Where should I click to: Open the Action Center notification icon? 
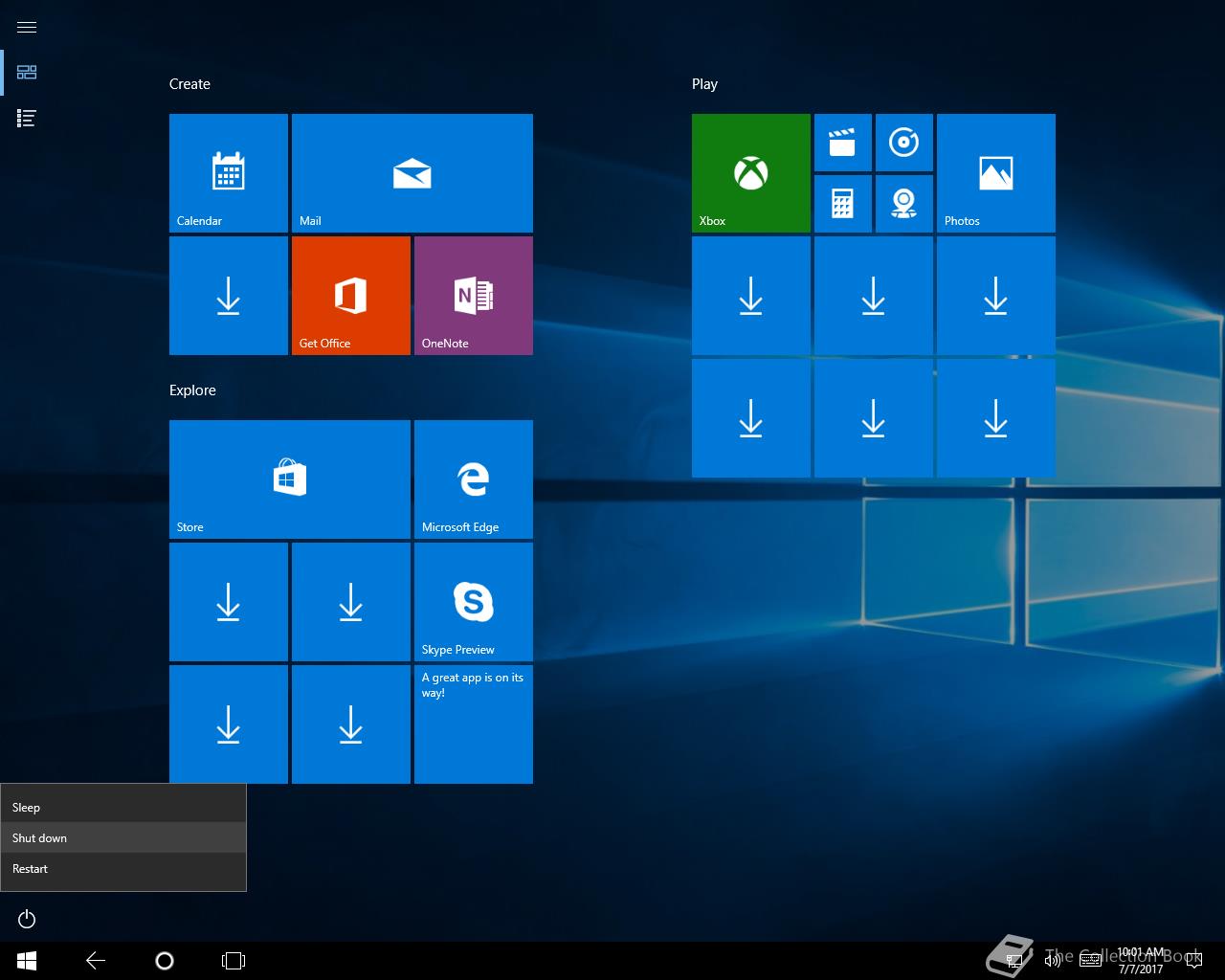[x=1193, y=961]
